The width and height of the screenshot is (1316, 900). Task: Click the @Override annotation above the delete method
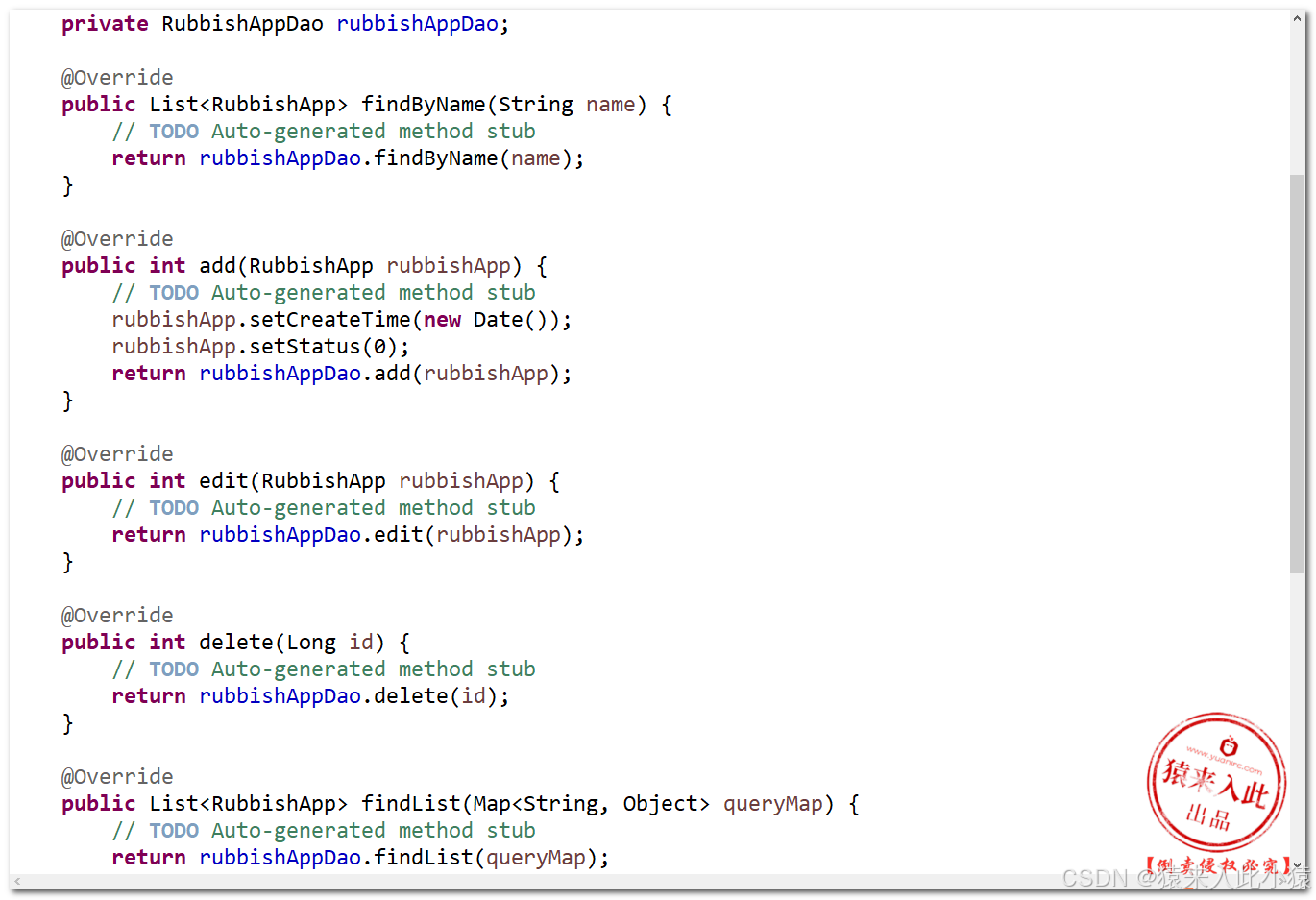[117, 616]
